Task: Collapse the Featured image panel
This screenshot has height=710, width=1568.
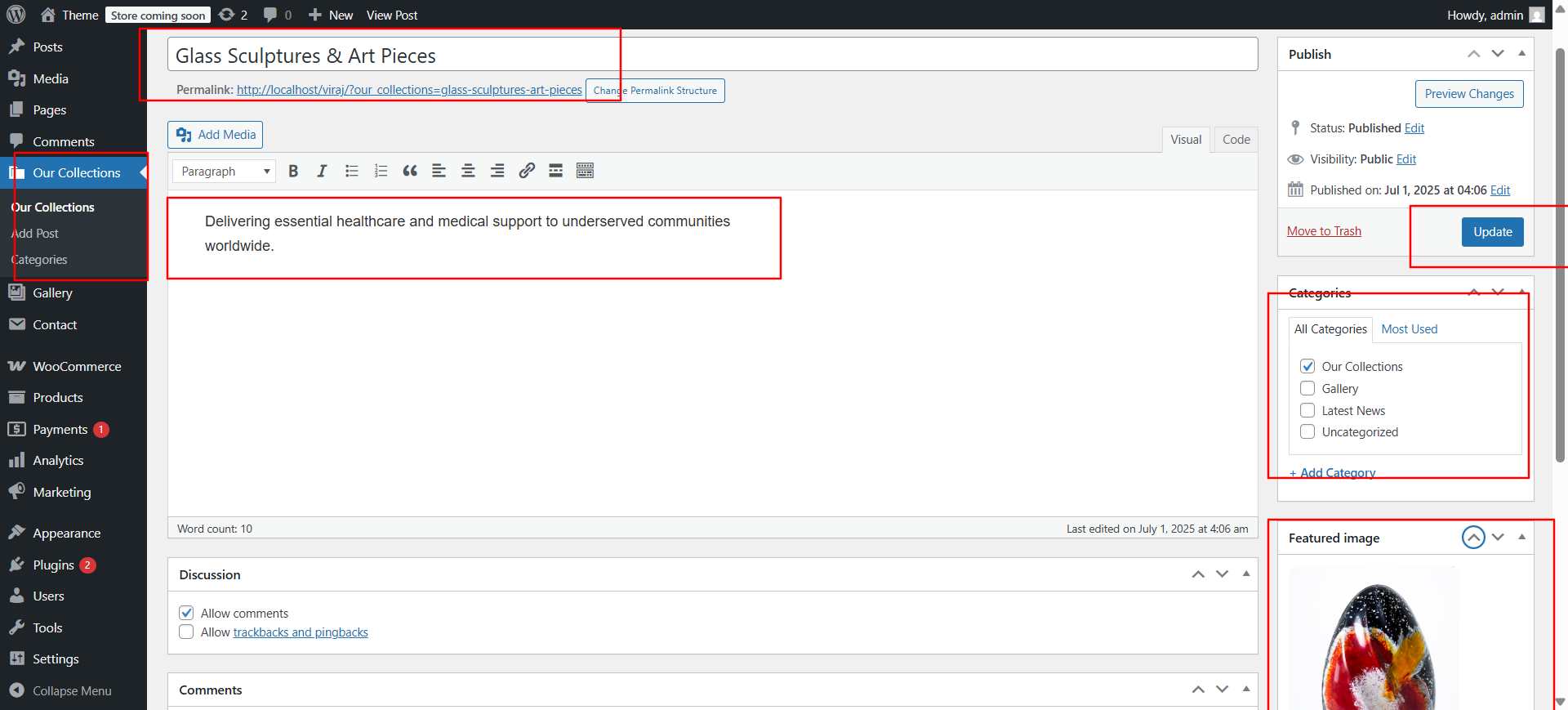Action: 1521,537
